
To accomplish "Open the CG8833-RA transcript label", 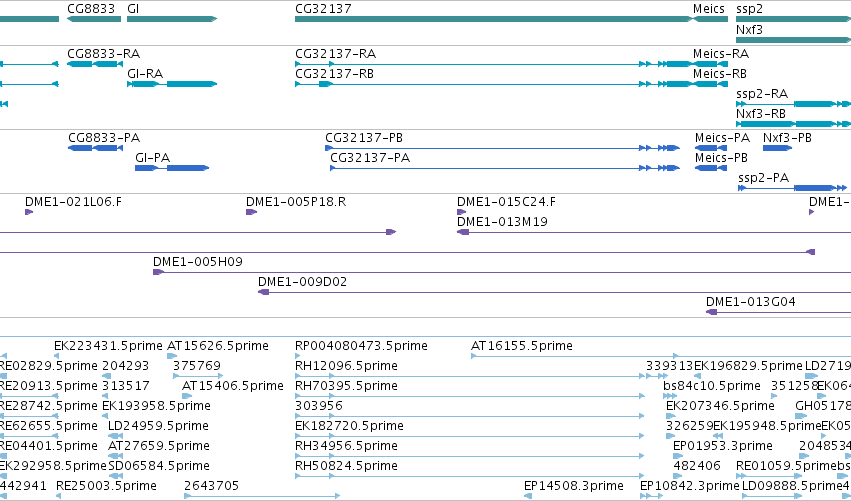I will click(x=103, y=54).
